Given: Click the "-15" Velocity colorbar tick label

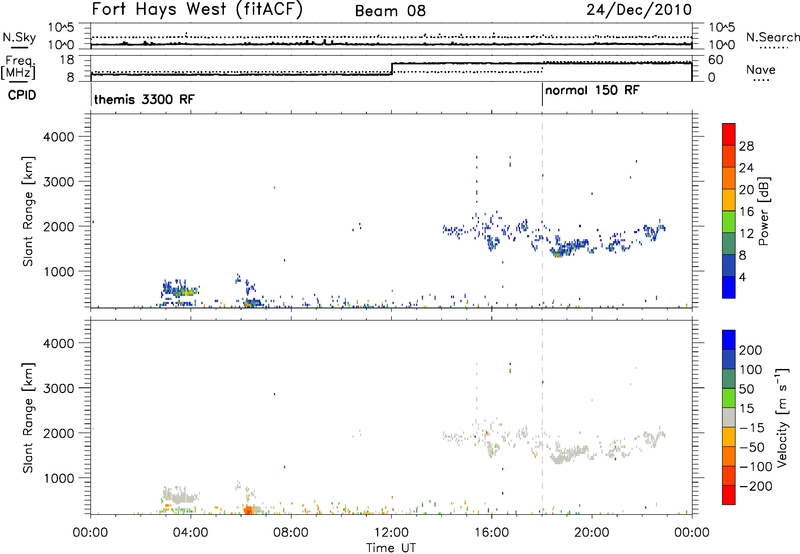Looking at the screenshot, I should pyautogui.click(x=752, y=428).
